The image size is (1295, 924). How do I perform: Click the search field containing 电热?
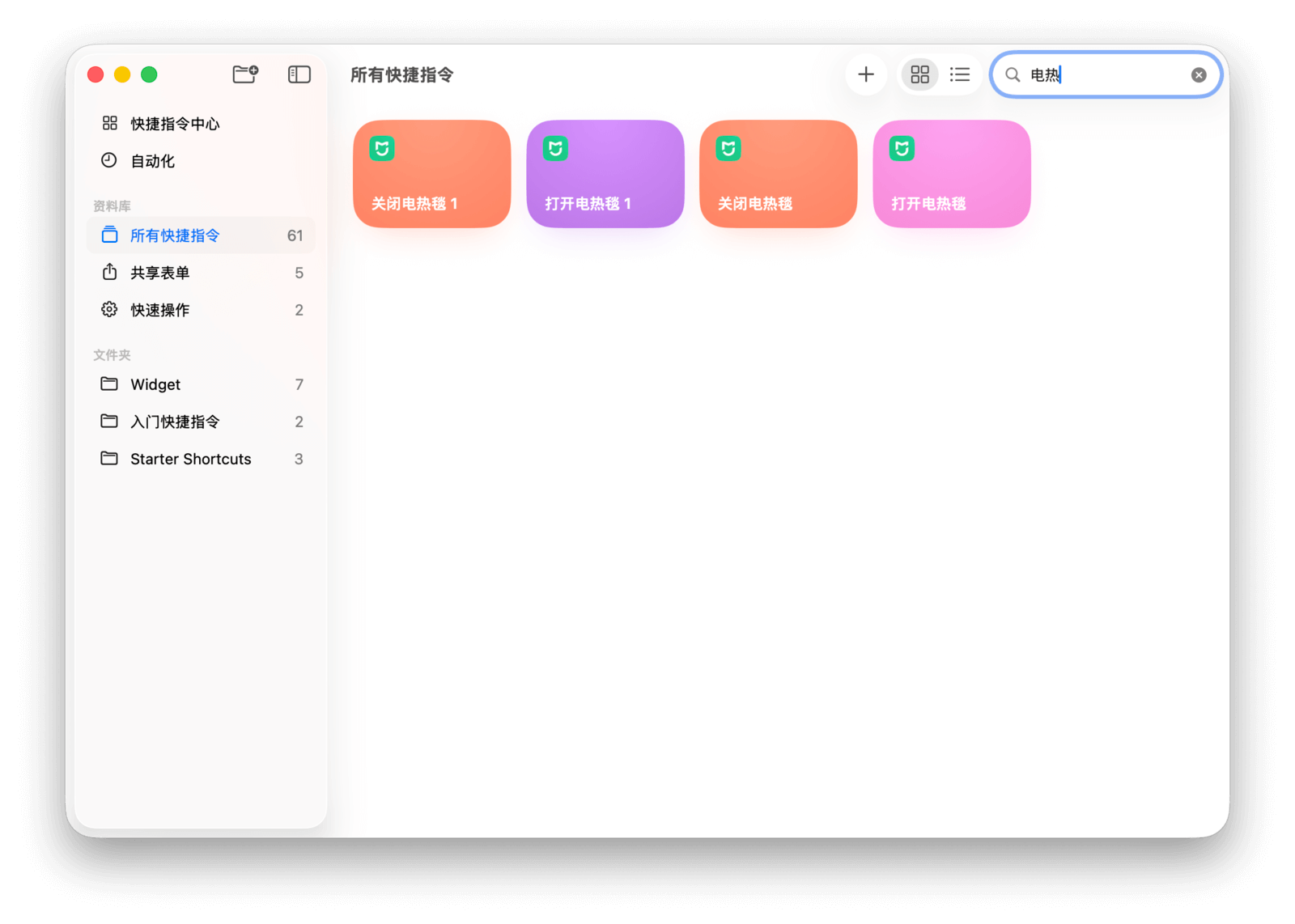1117,75
